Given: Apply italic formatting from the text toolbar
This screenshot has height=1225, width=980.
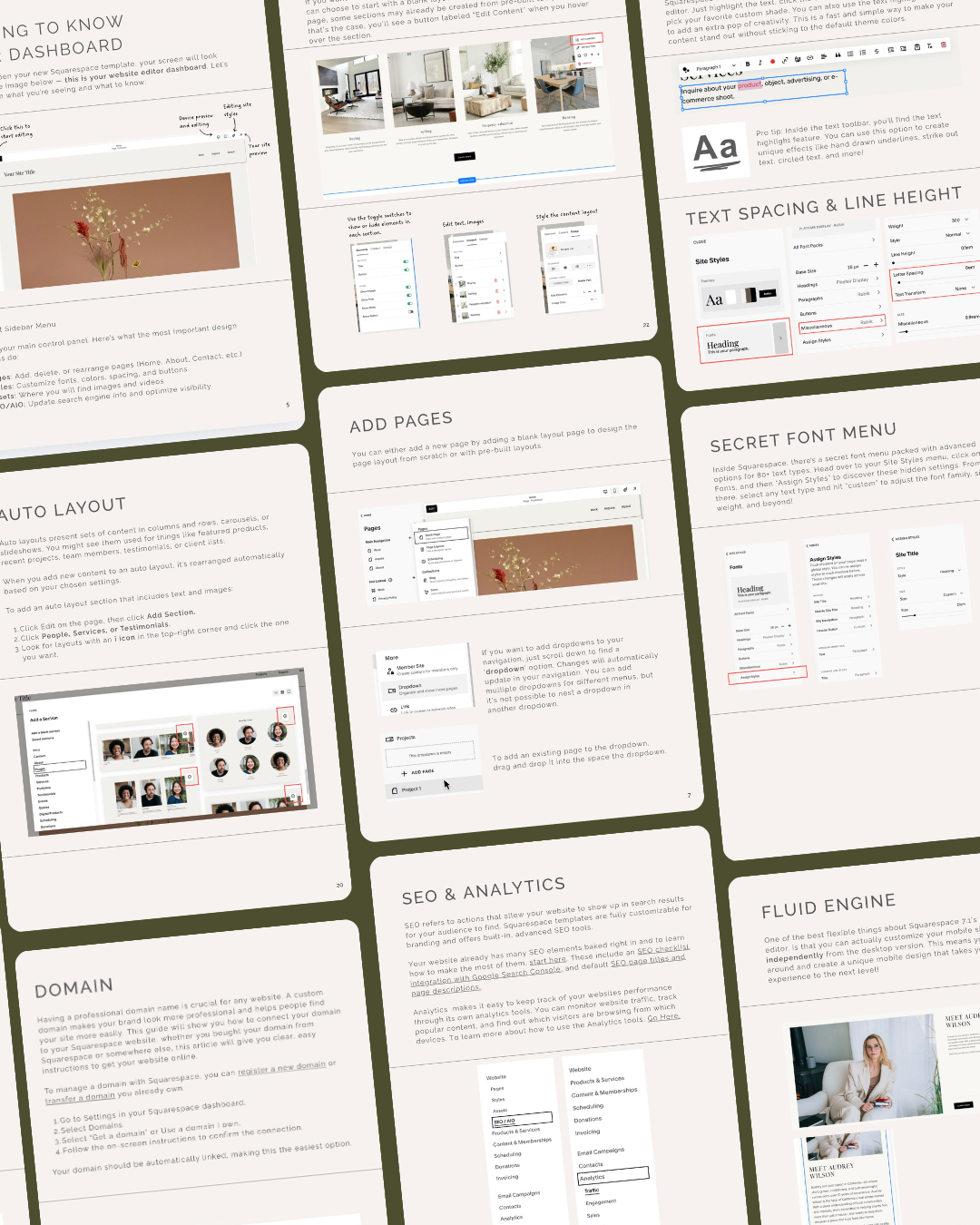Looking at the screenshot, I should click(x=759, y=63).
